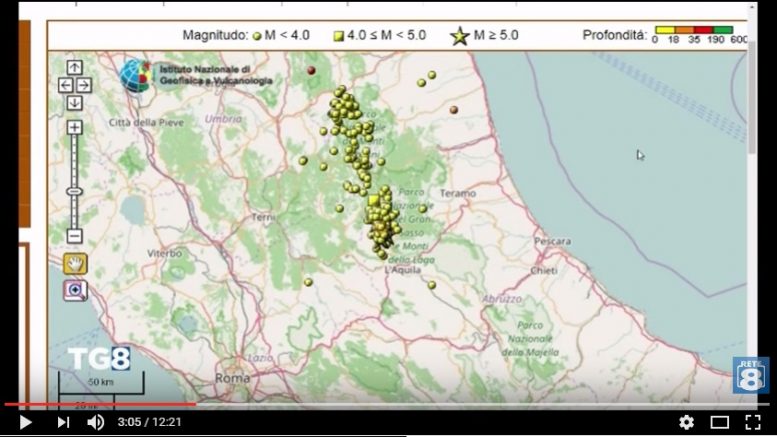Open video settings gear menu

(x=686, y=422)
